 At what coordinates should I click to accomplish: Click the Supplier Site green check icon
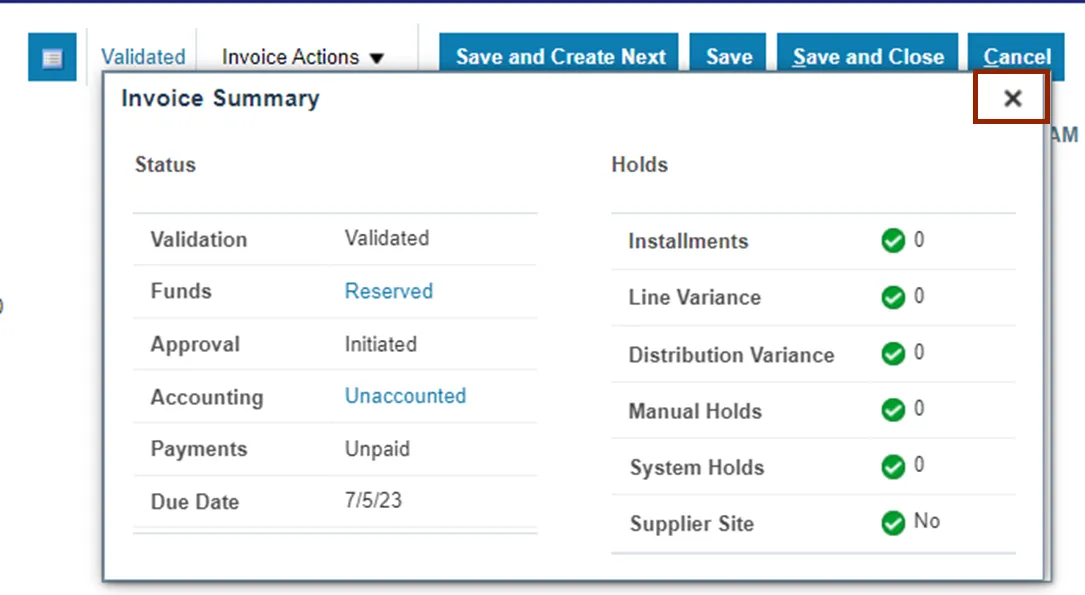click(x=893, y=523)
